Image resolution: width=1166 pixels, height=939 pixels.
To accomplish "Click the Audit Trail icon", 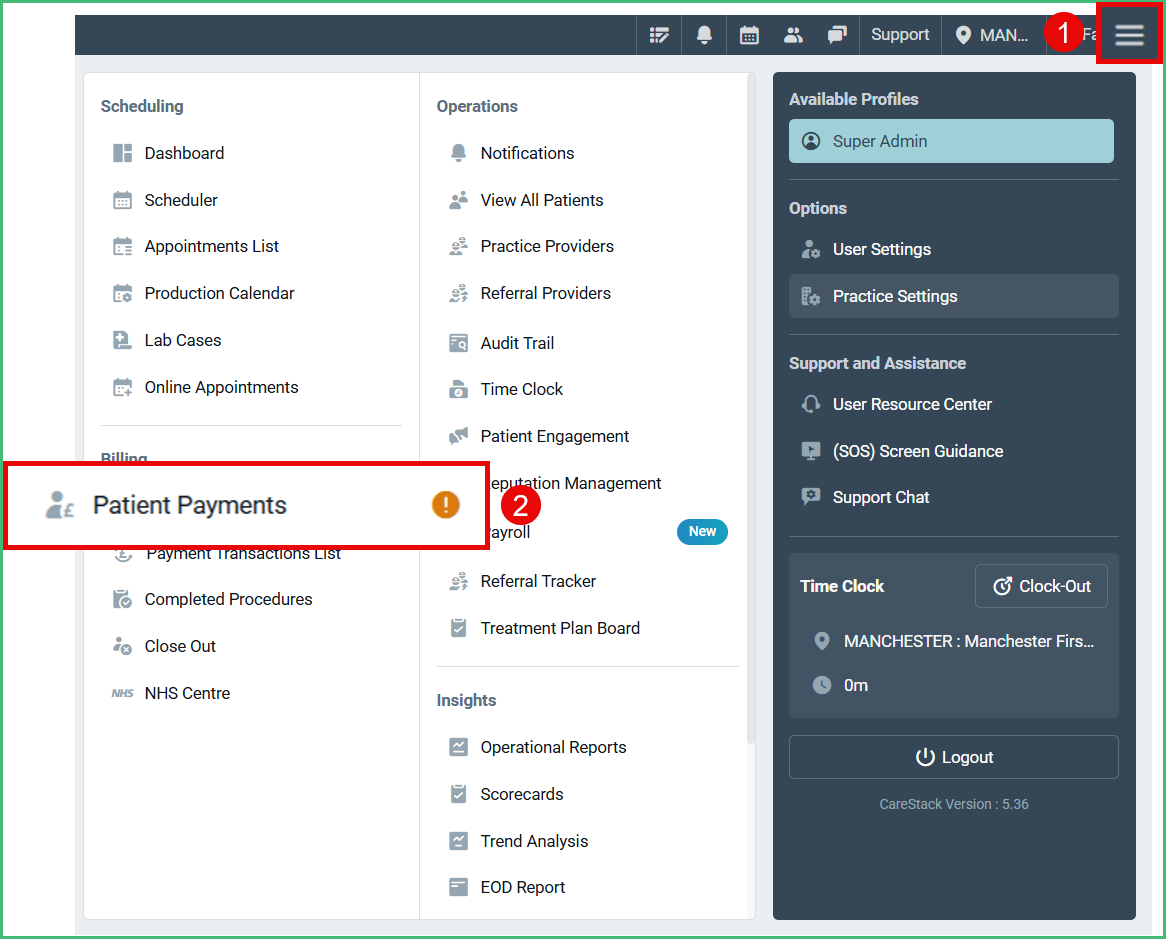I will pos(459,343).
